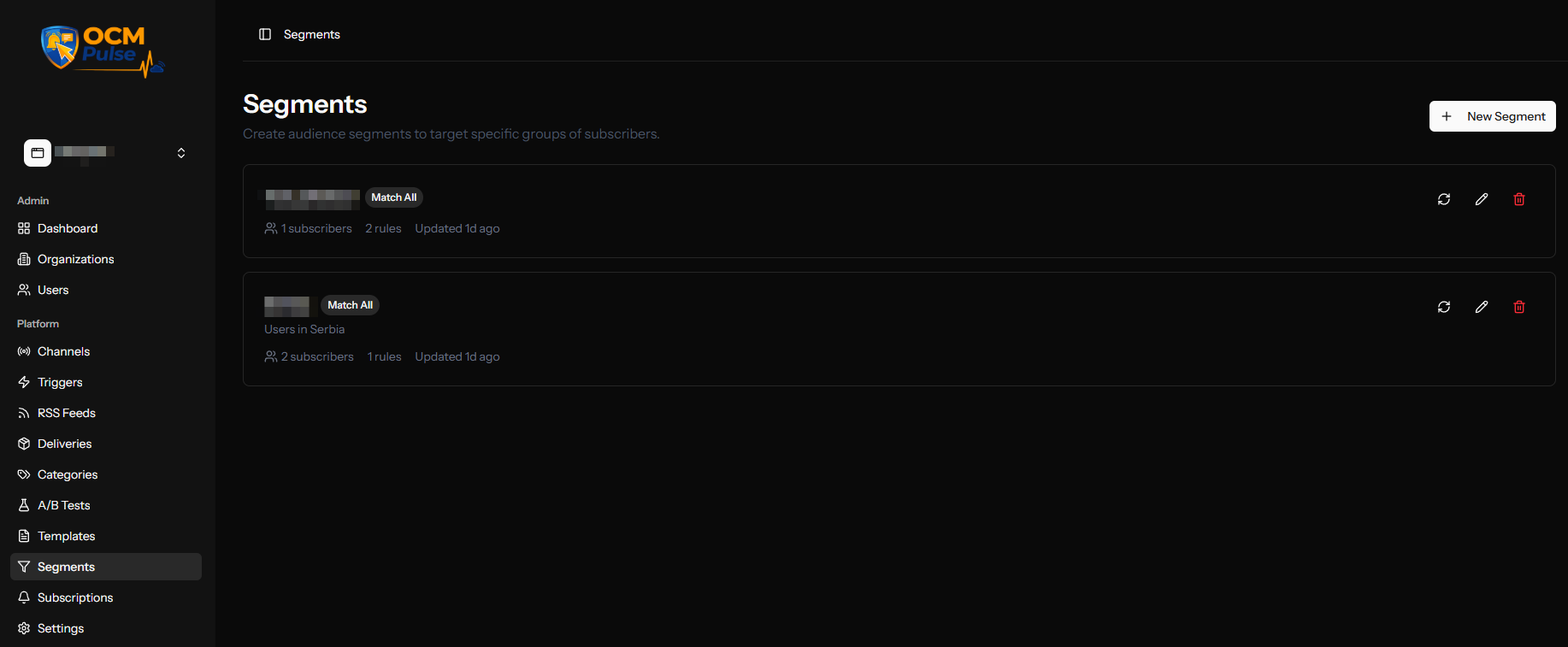This screenshot has width=1568, height=647.
Task: Open the Organizations admin page
Action: [x=75, y=259]
